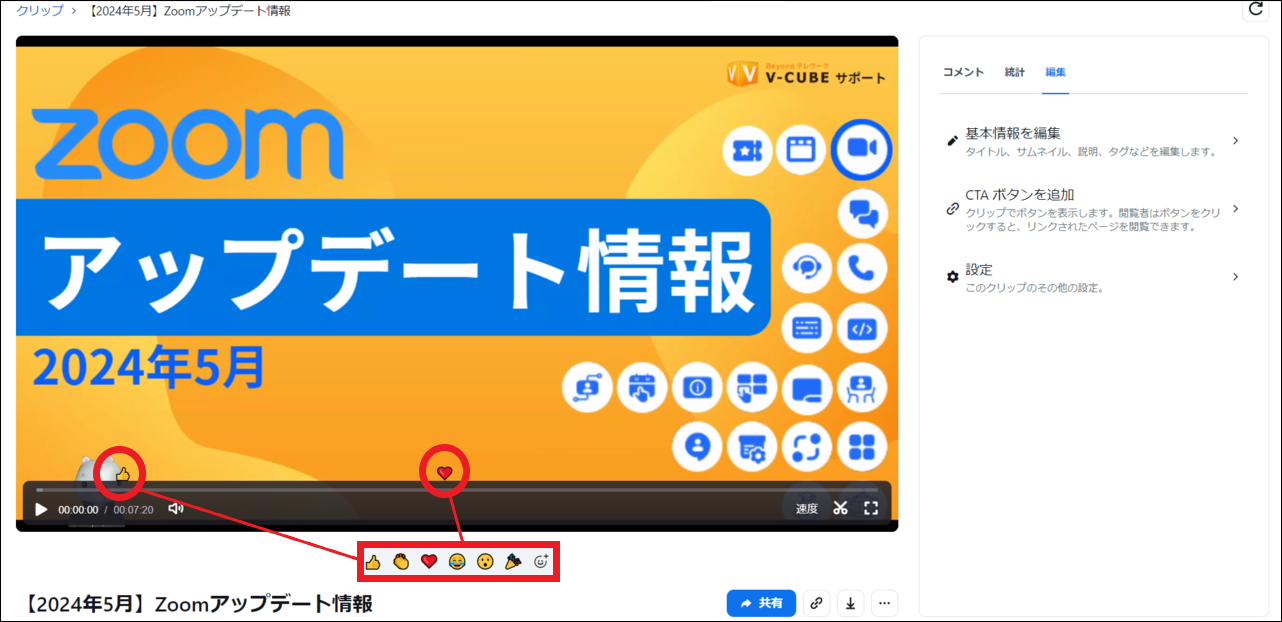
Task: Open 基本情報を編集 section
Action: point(1093,142)
